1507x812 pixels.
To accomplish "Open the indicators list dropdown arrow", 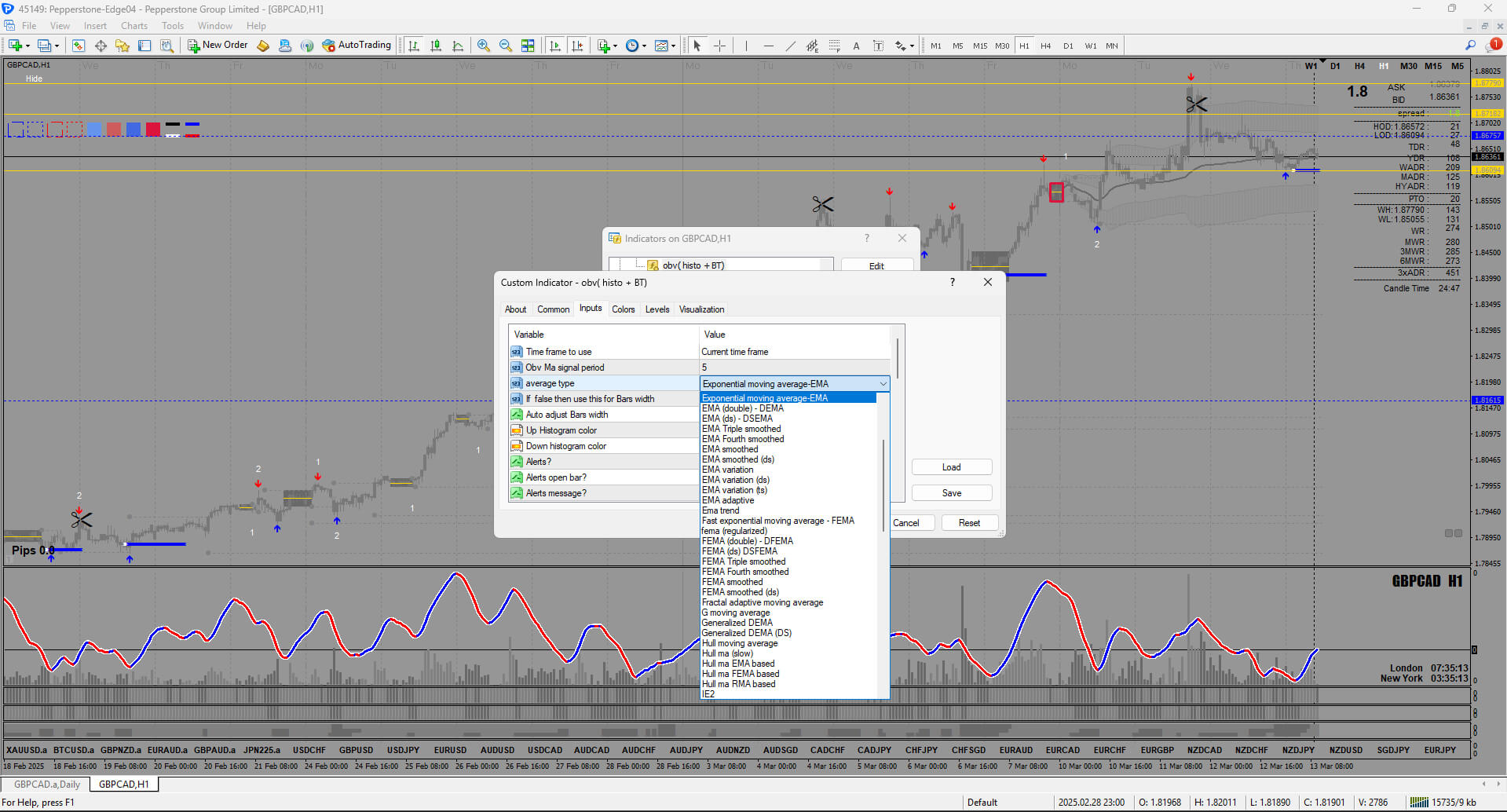I will coord(614,46).
